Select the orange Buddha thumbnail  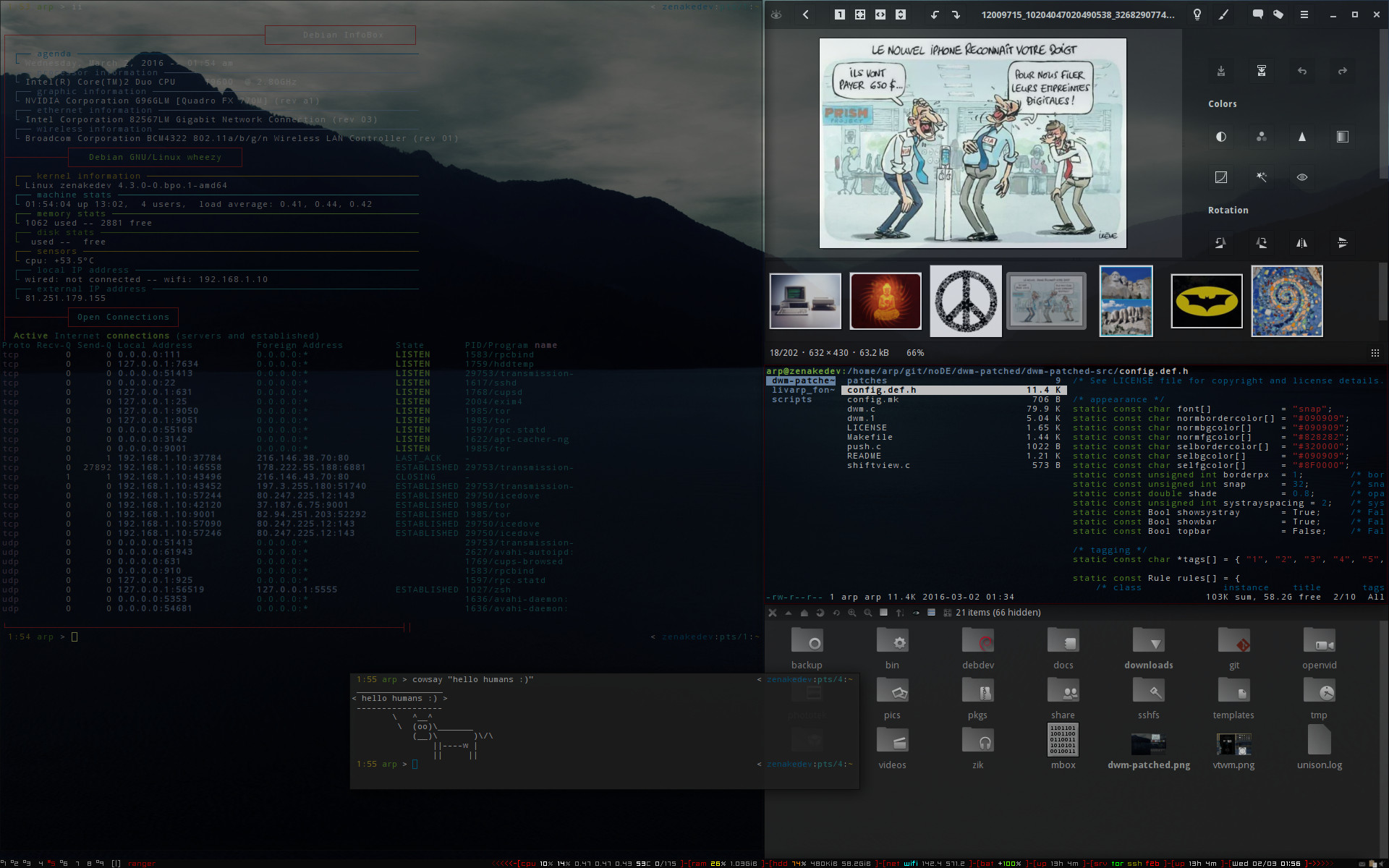click(x=885, y=301)
